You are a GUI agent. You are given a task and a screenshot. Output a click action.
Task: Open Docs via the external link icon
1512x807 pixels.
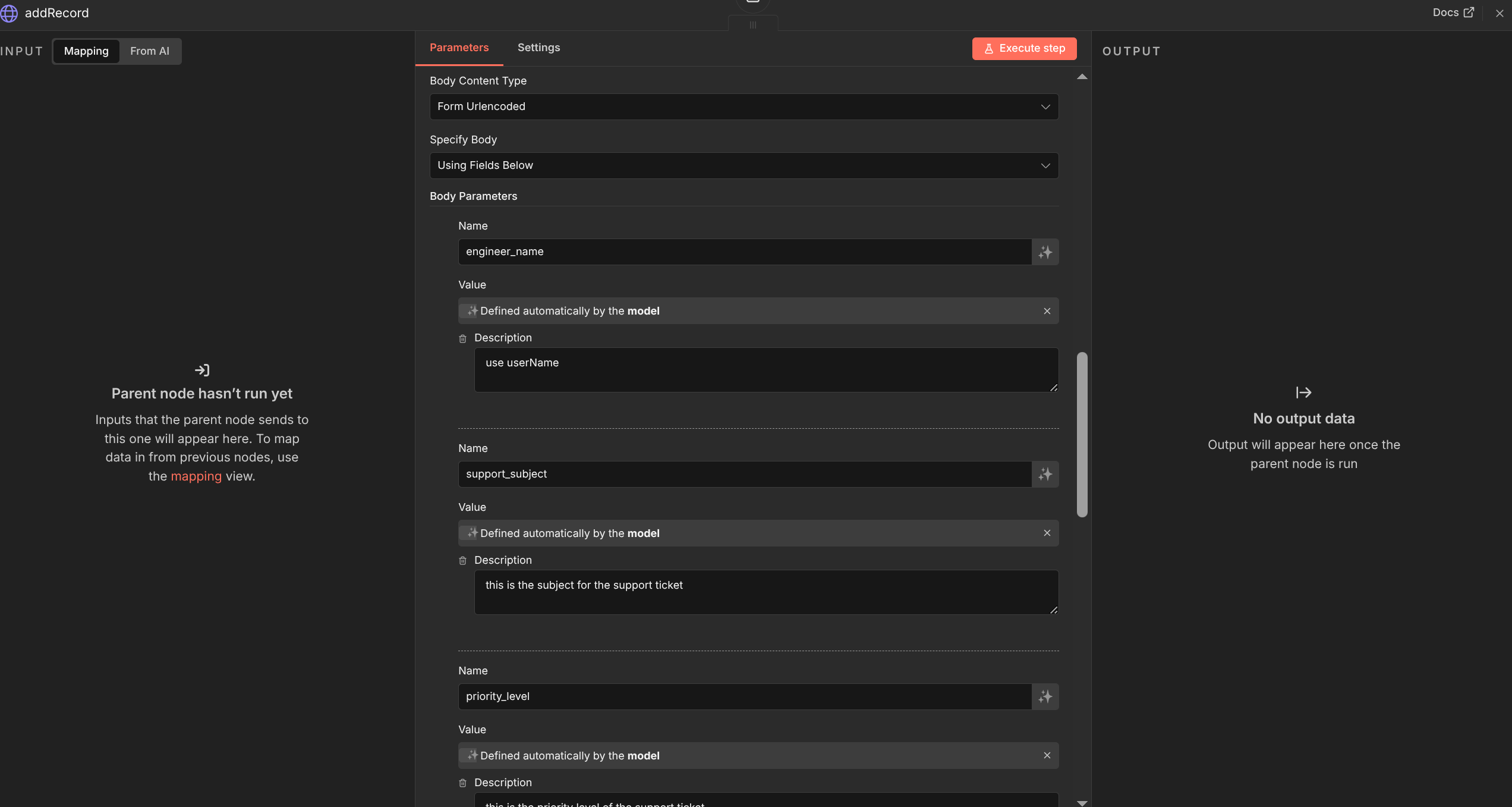click(x=1469, y=12)
